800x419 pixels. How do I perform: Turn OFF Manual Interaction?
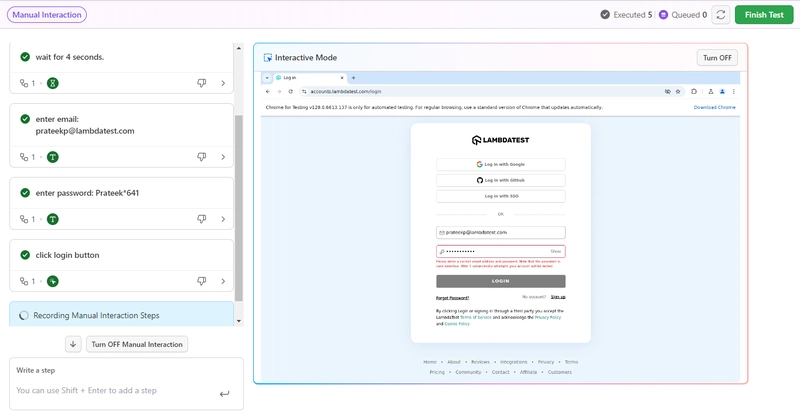point(137,344)
